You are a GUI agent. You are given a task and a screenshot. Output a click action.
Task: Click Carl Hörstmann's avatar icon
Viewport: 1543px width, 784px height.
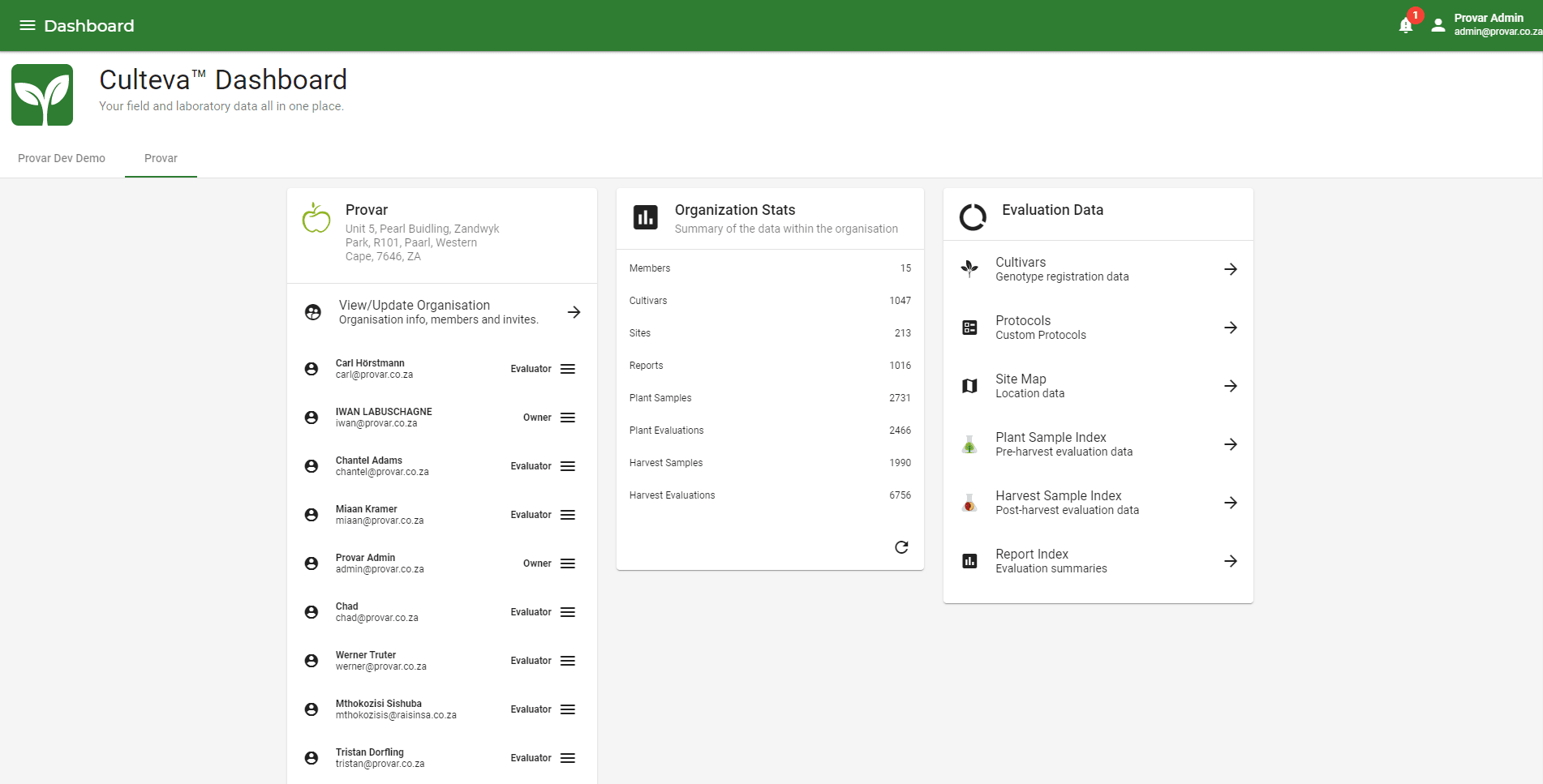click(x=312, y=369)
